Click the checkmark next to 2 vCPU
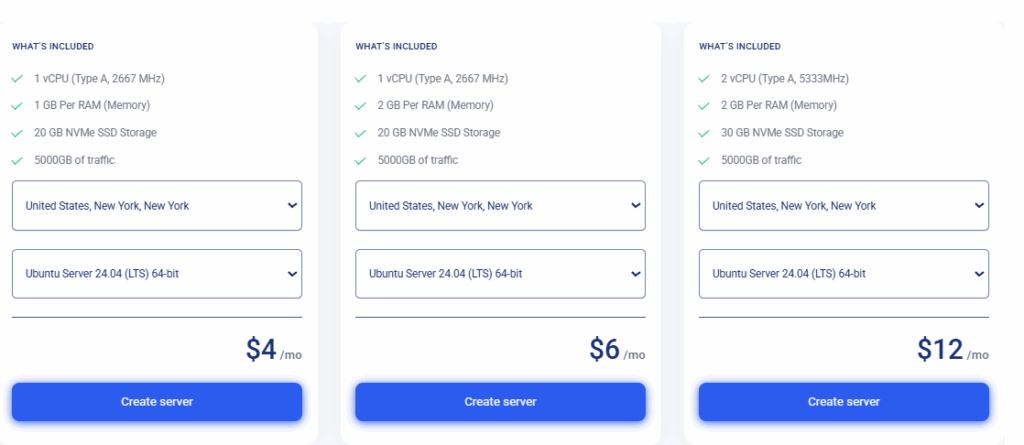Image resolution: width=1024 pixels, height=445 pixels. click(x=704, y=78)
